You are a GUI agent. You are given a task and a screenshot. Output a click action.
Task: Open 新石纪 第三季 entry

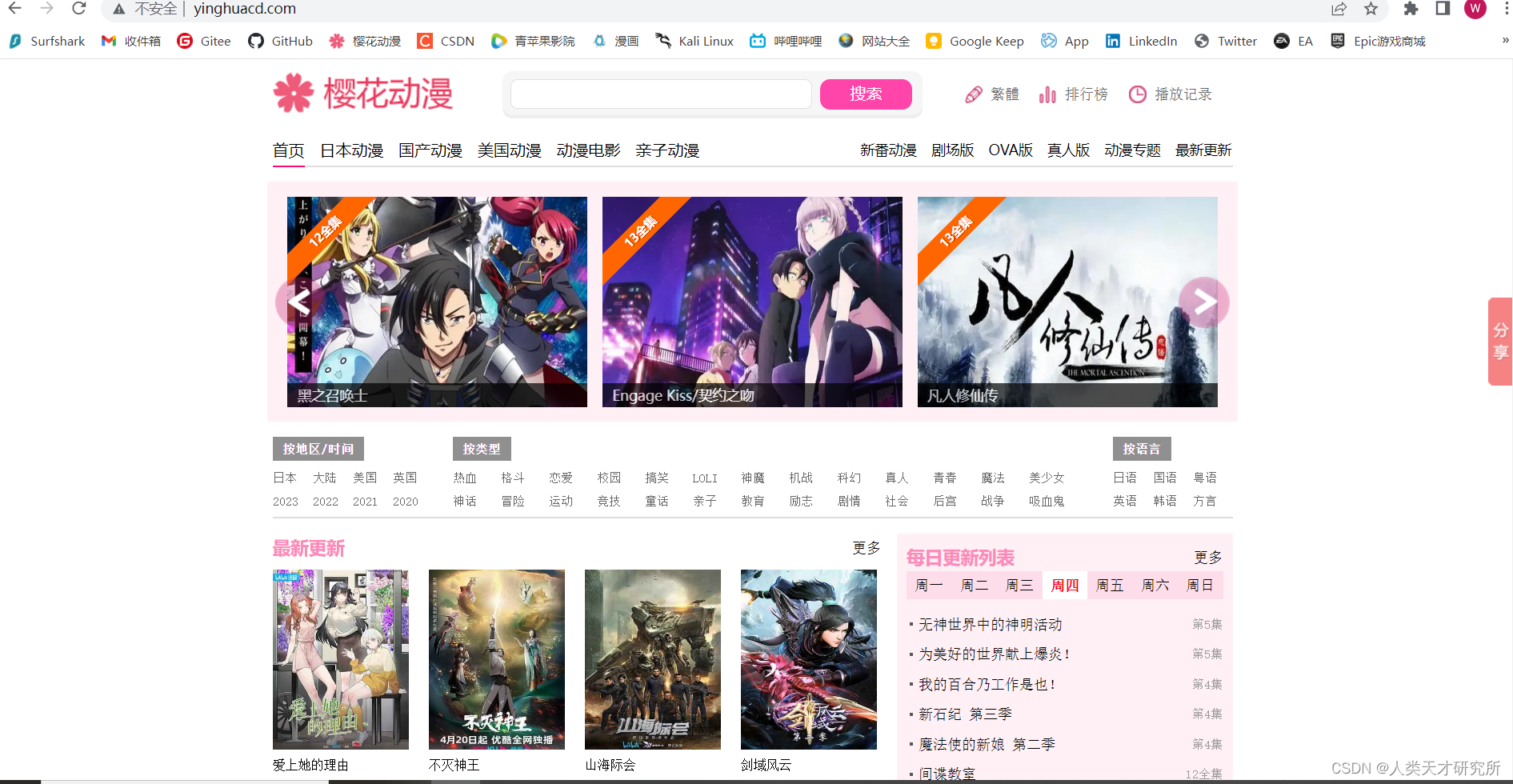click(965, 714)
